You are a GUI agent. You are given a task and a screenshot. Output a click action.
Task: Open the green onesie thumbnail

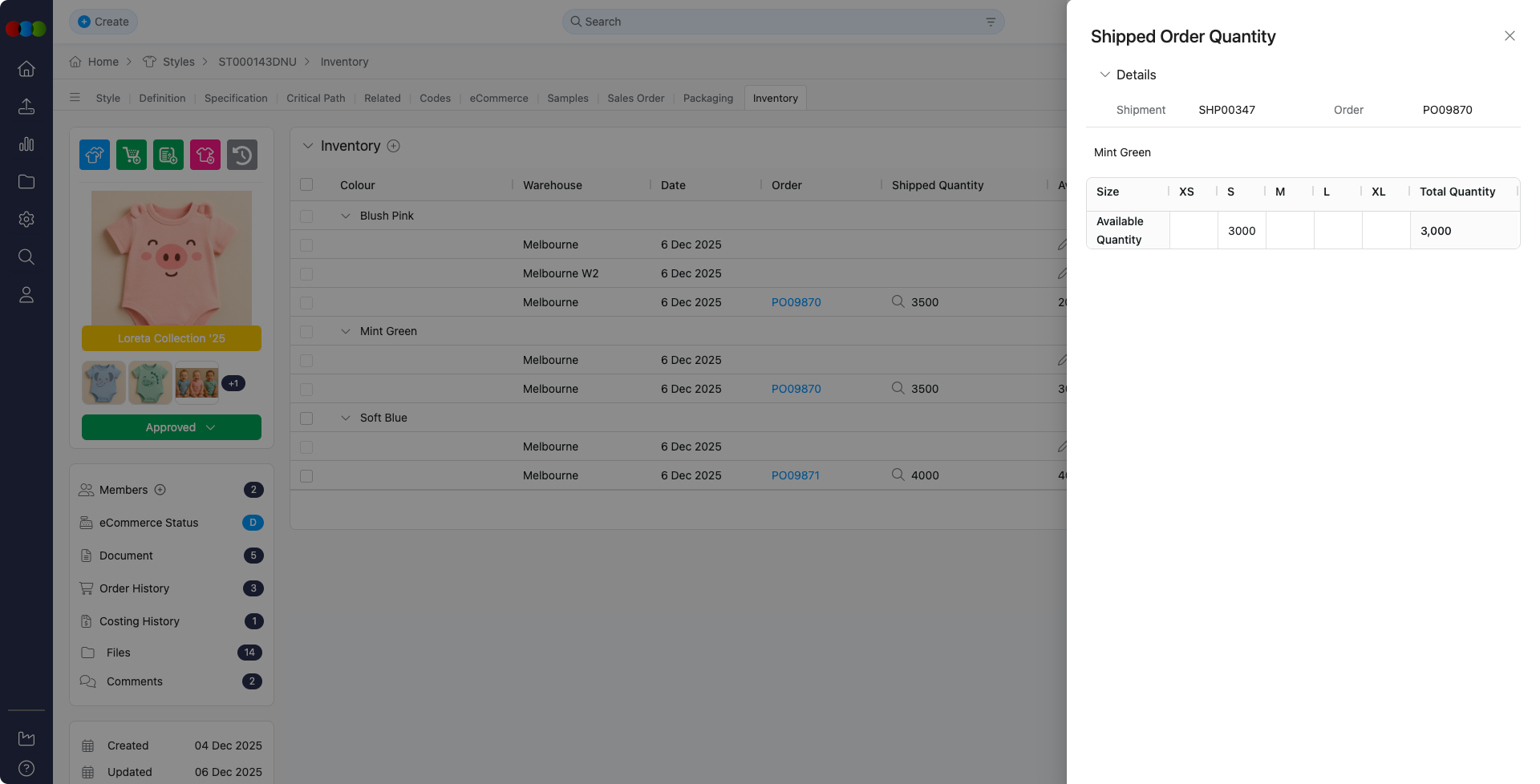[x=150, y=382]
